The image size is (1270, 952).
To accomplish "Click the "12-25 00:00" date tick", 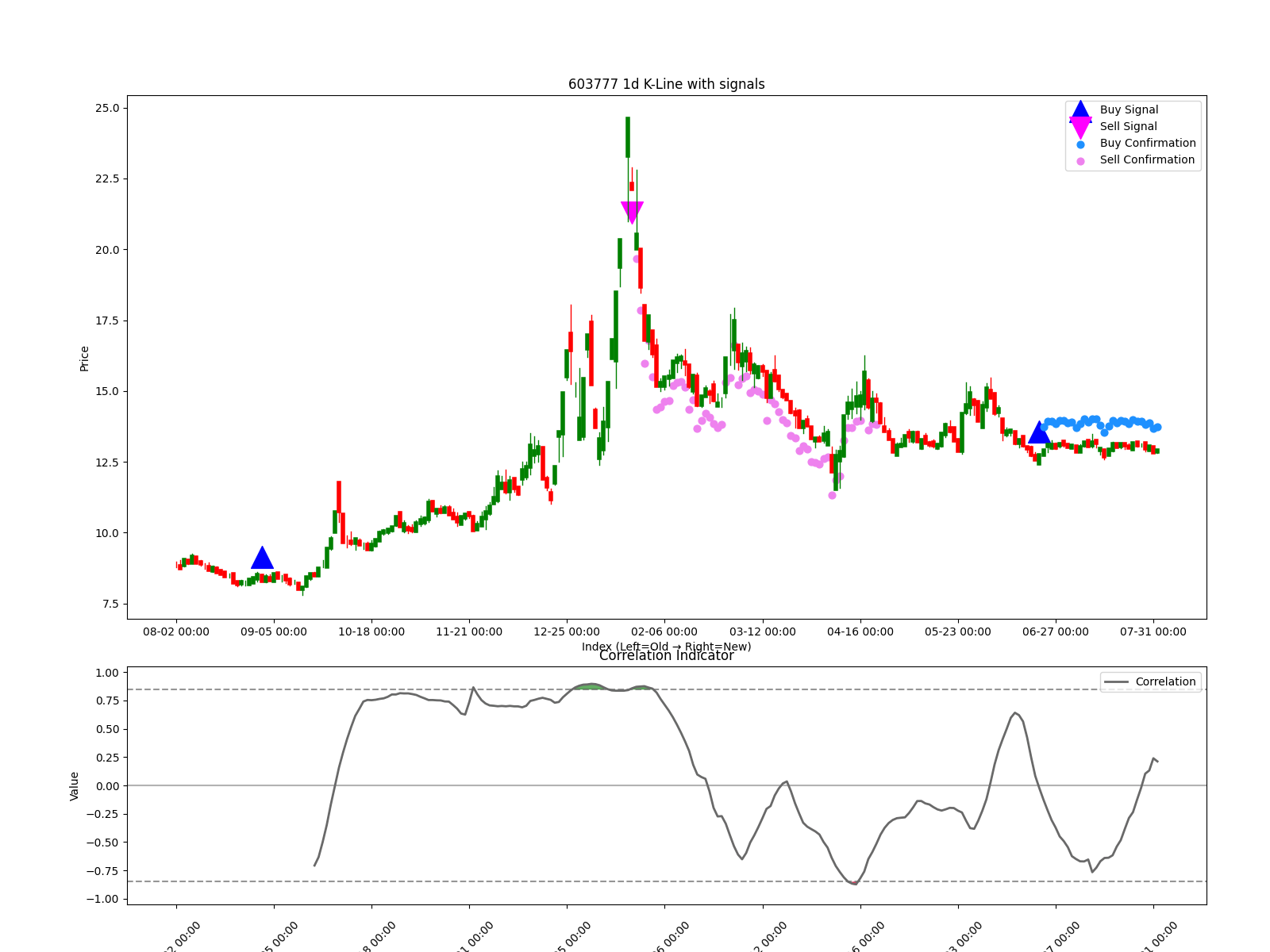I will click(x=567, y=632).
